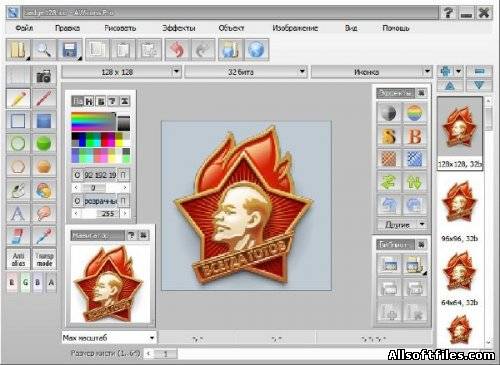Open the dropdown arrow next to blue plus

(459, 71)
